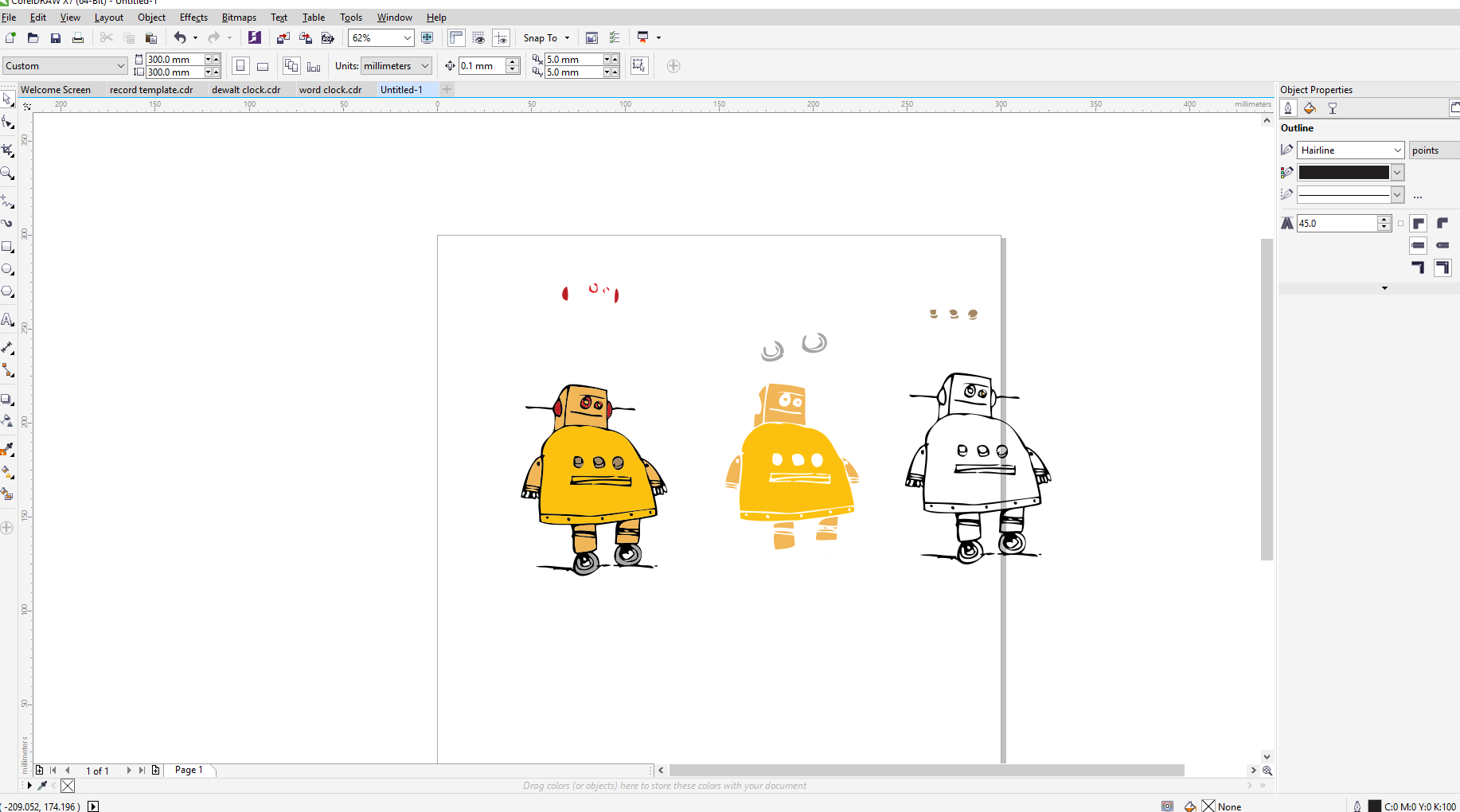1460x812 pixels.
Task: Open outline style settings ellipsis button
Action: (1417, 195)
